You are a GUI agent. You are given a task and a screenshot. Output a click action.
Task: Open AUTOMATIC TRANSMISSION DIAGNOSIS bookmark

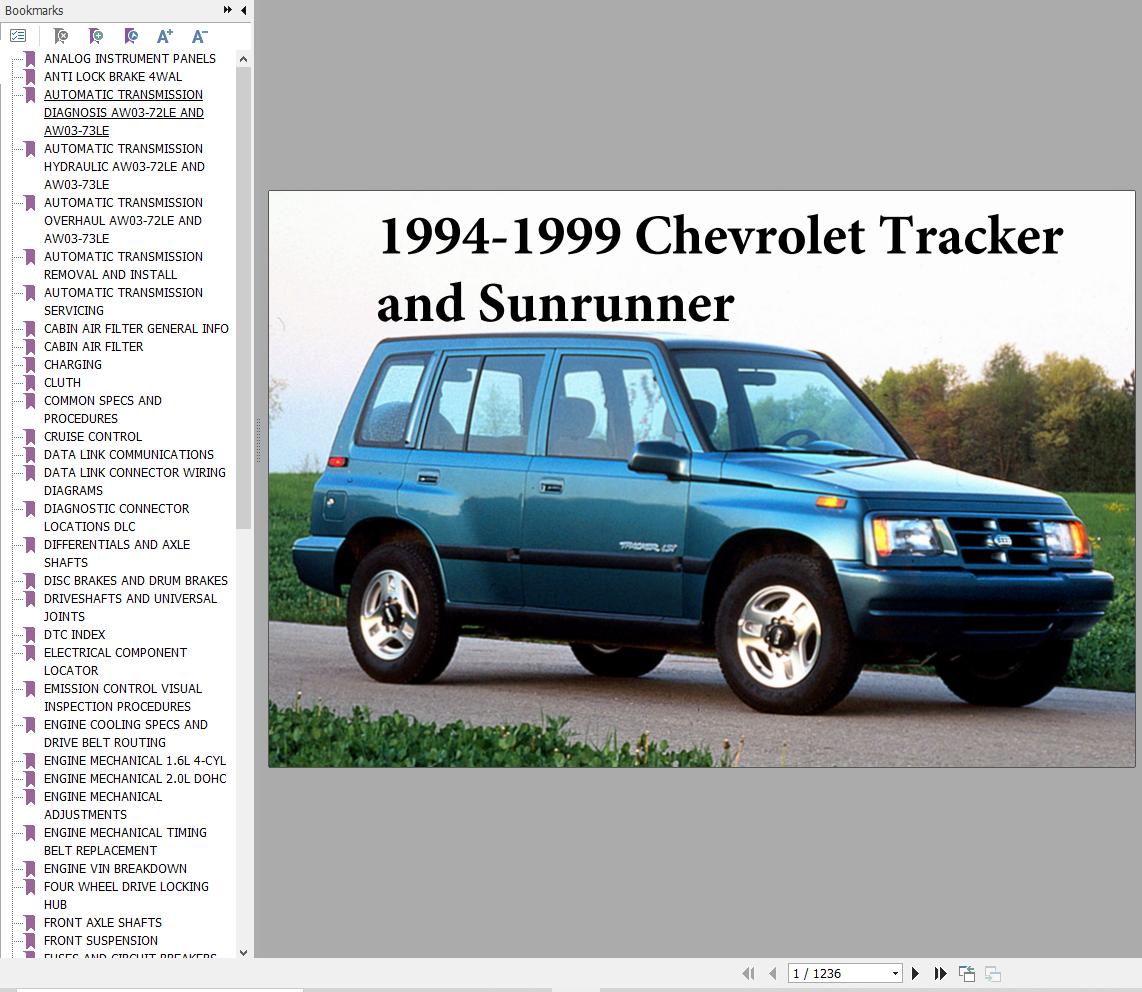coord(124,112)
